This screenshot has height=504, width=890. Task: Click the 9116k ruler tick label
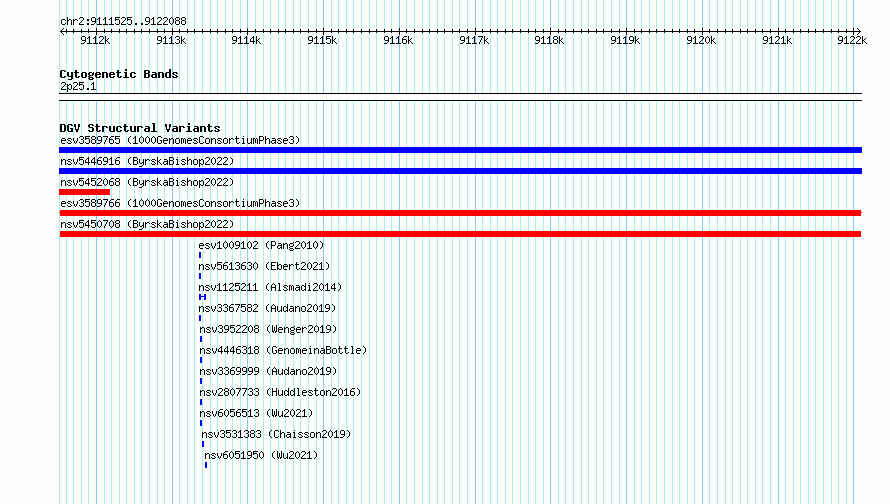pyautogui.click(x=398, y=40)
